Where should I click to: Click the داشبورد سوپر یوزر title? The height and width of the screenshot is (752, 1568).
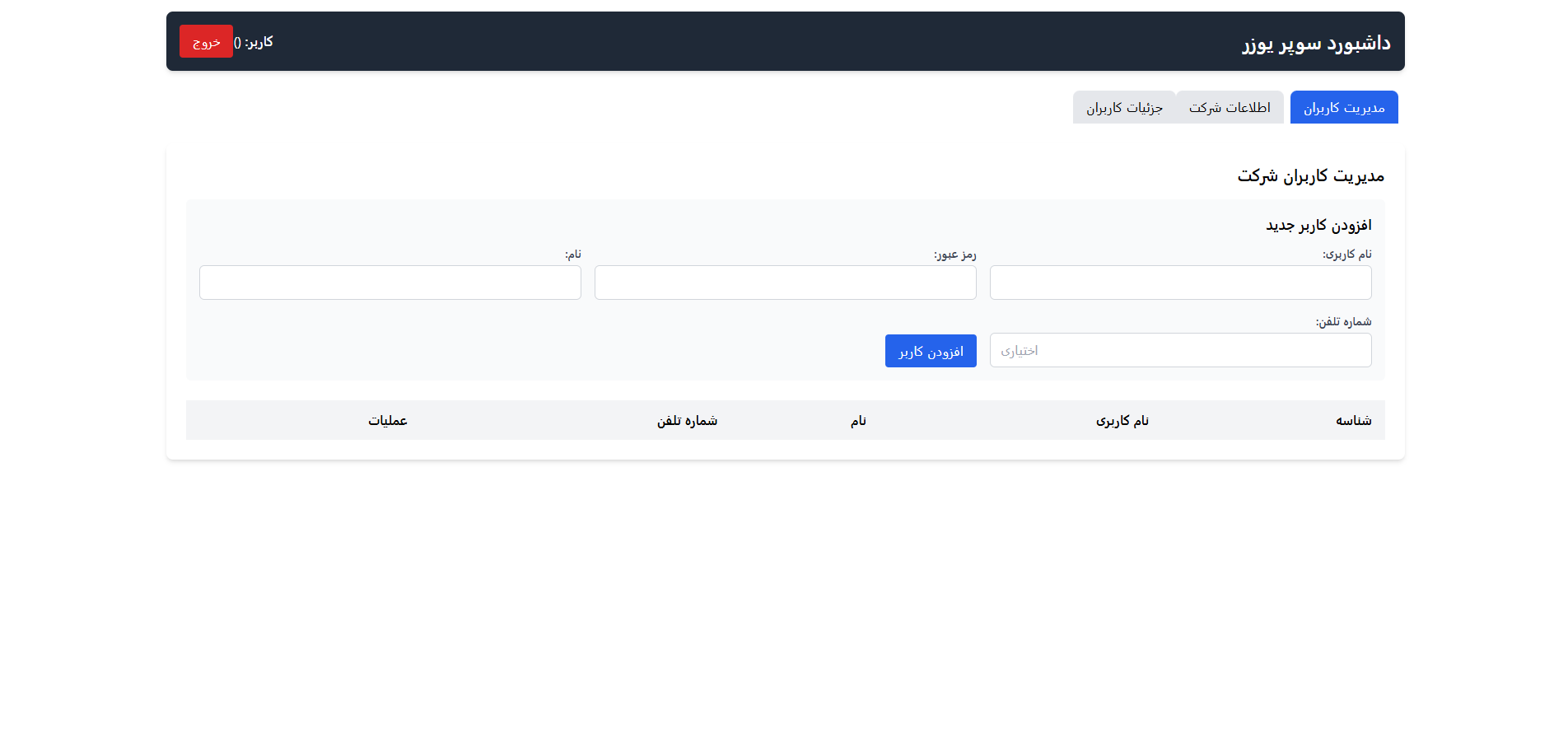[1316, 43]
